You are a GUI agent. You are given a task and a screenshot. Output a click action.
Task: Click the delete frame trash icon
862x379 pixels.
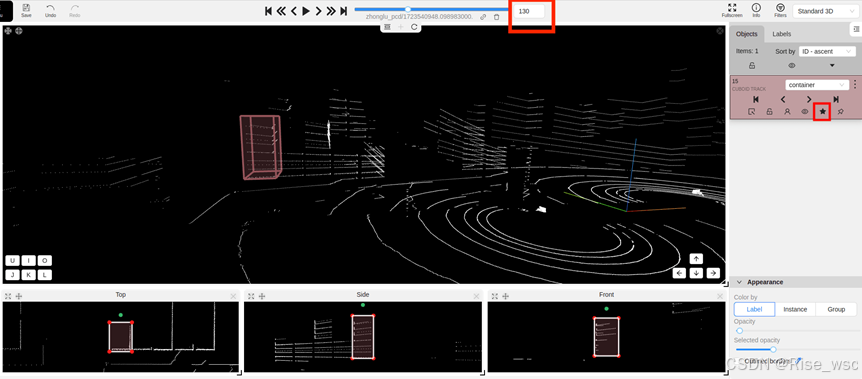(x=496, y=17)
